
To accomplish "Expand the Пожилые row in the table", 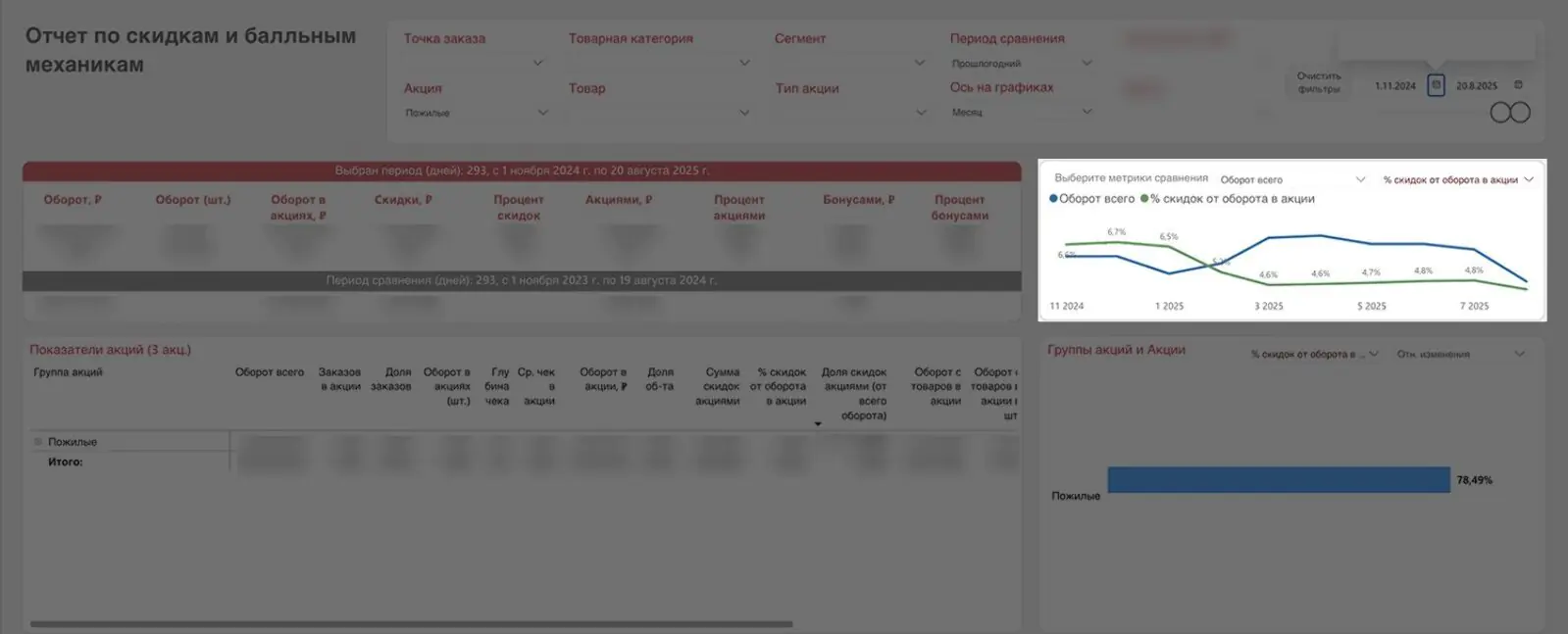I will click(x=39, y=442).
